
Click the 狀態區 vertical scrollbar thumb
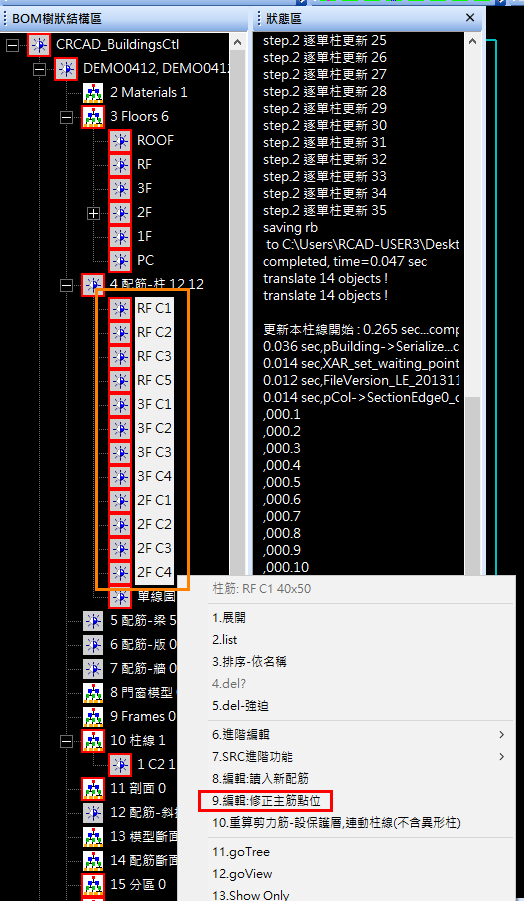472,486
